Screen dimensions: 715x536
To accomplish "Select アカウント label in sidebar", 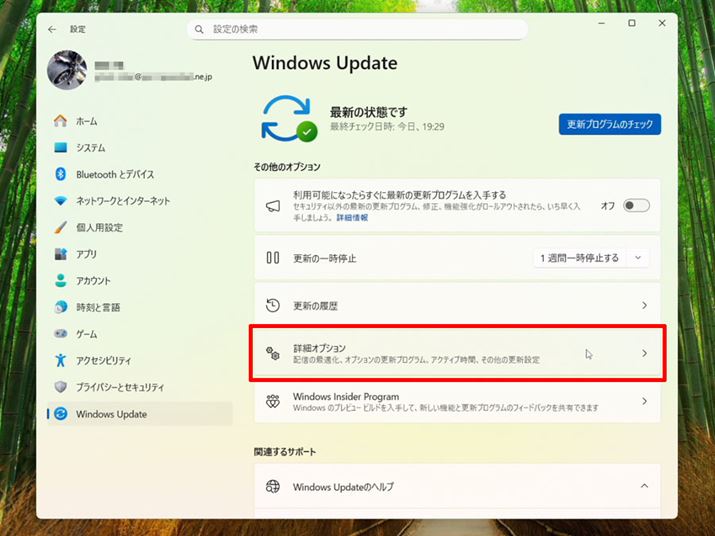I will click(x=93, y=281).
